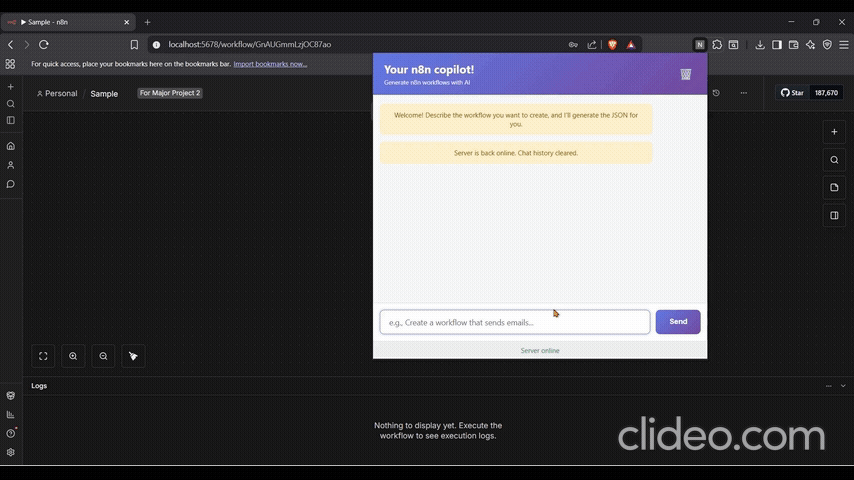The width and height of the screenshot is (854, 480).
Task: Fit workflow to view
Action: point(43,356)
